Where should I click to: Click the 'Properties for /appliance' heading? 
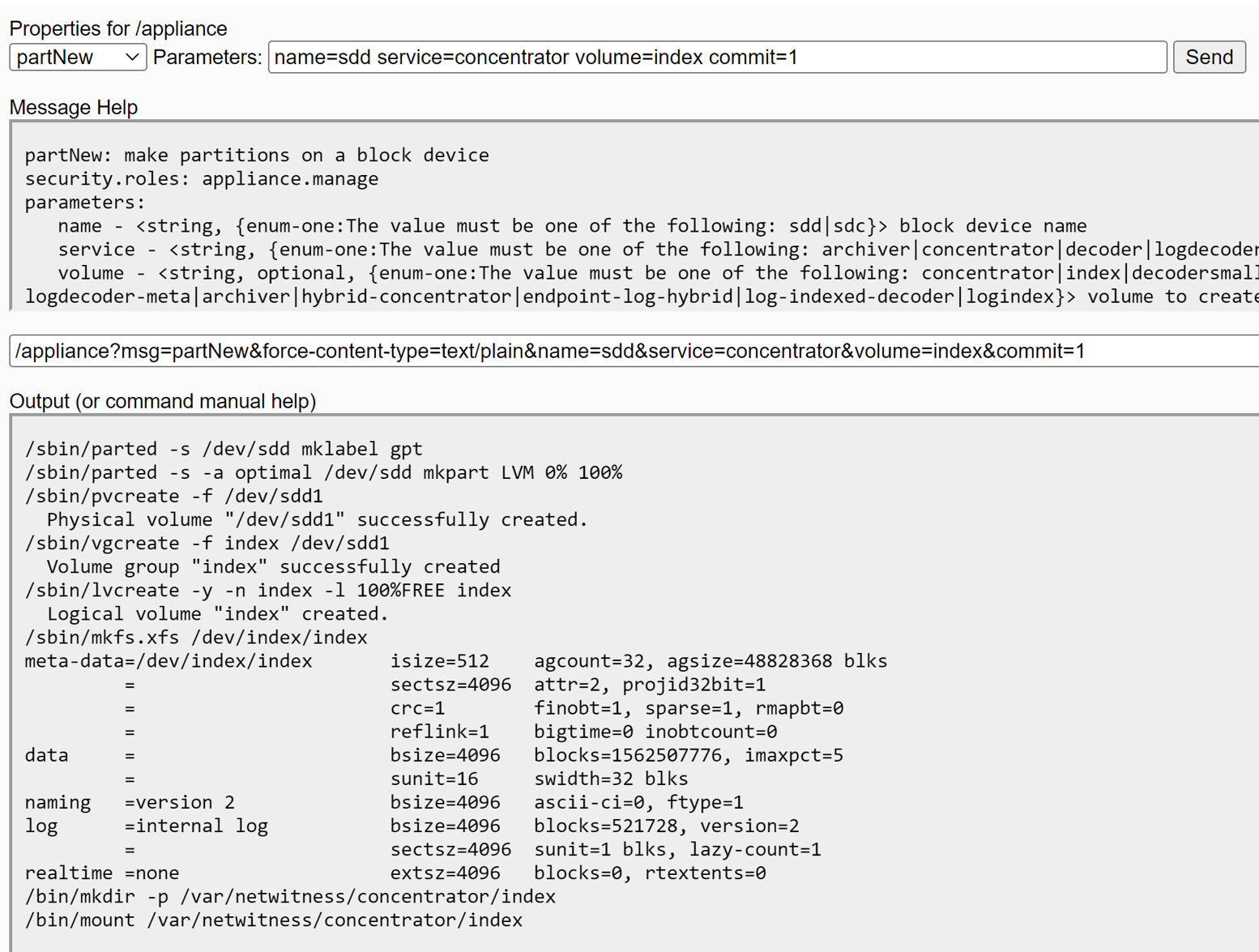118,28
